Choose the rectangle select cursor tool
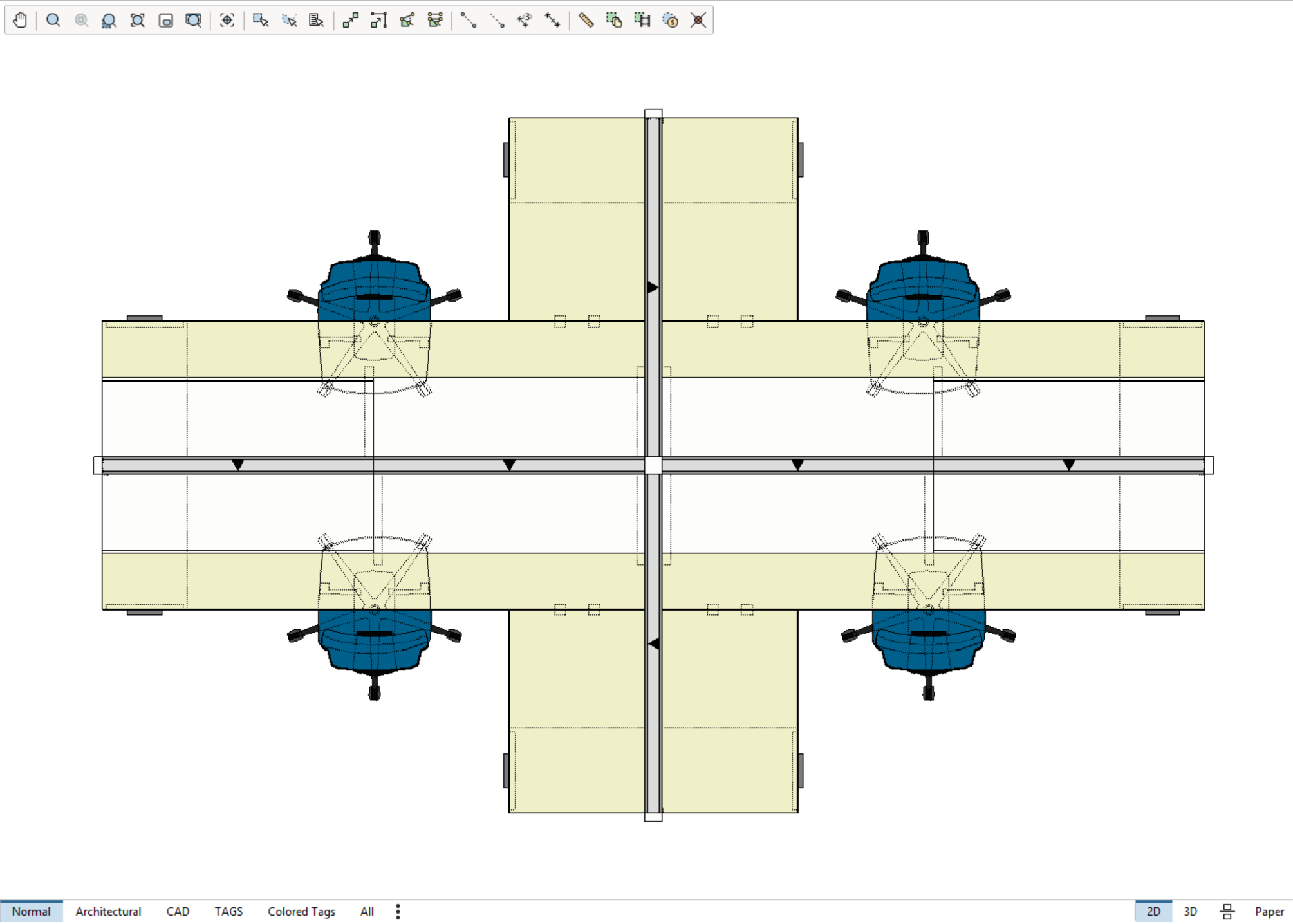The height and width of the screenshot is (924, 1293). (260, 21)
